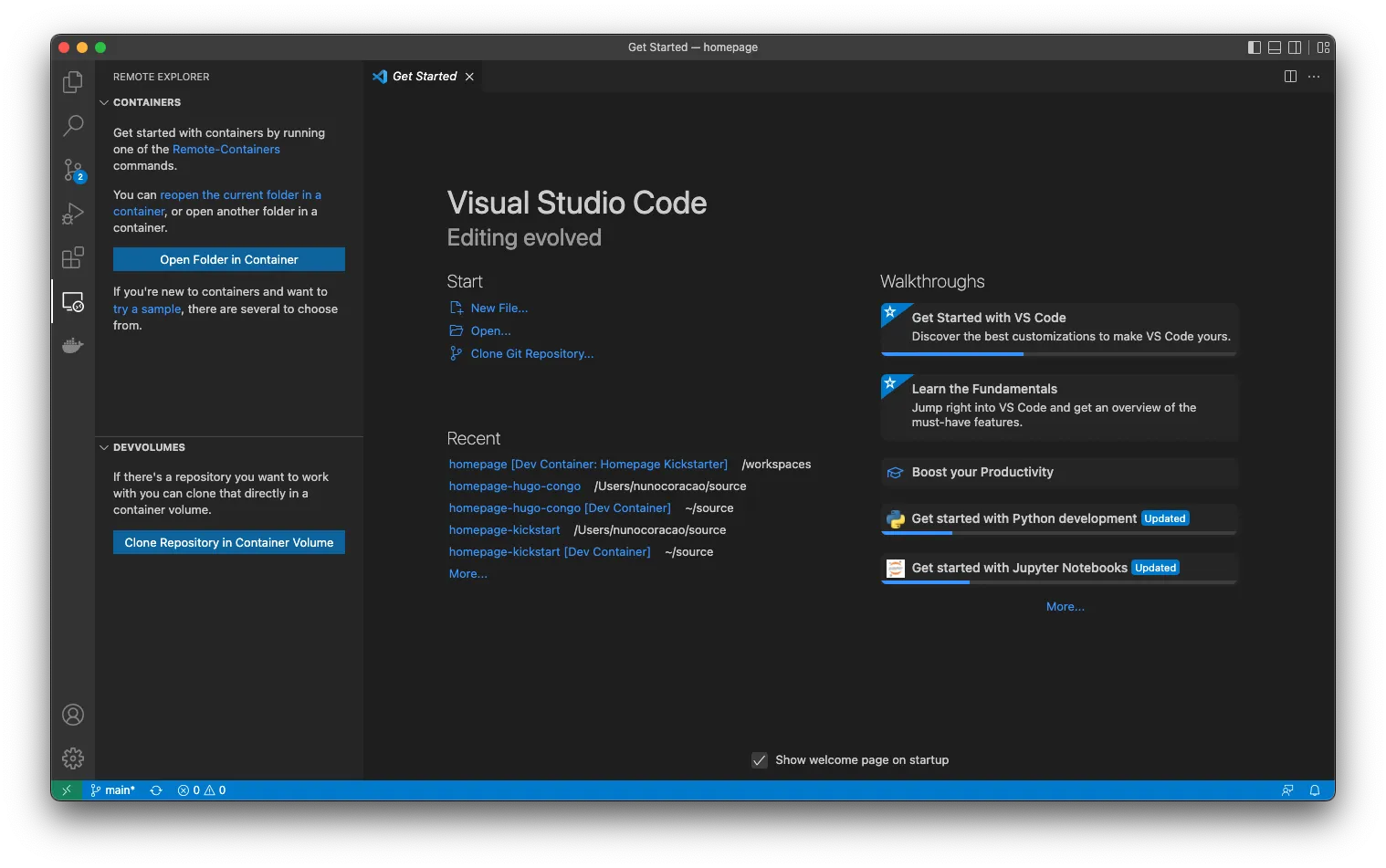Close the Get Started tab
This screenshot has width=1386, height=868.
point(469,77)
